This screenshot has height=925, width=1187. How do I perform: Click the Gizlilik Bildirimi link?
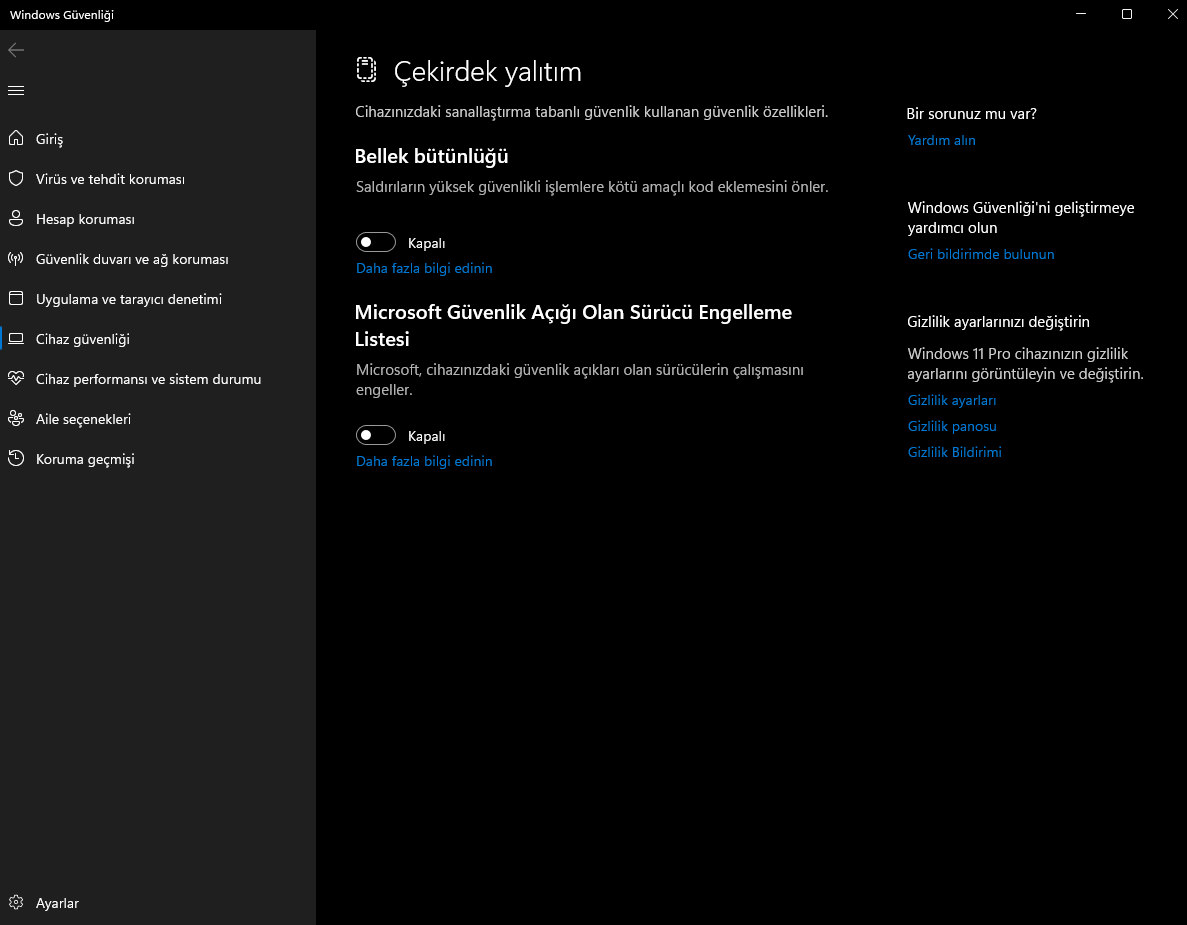click(954, 452)
